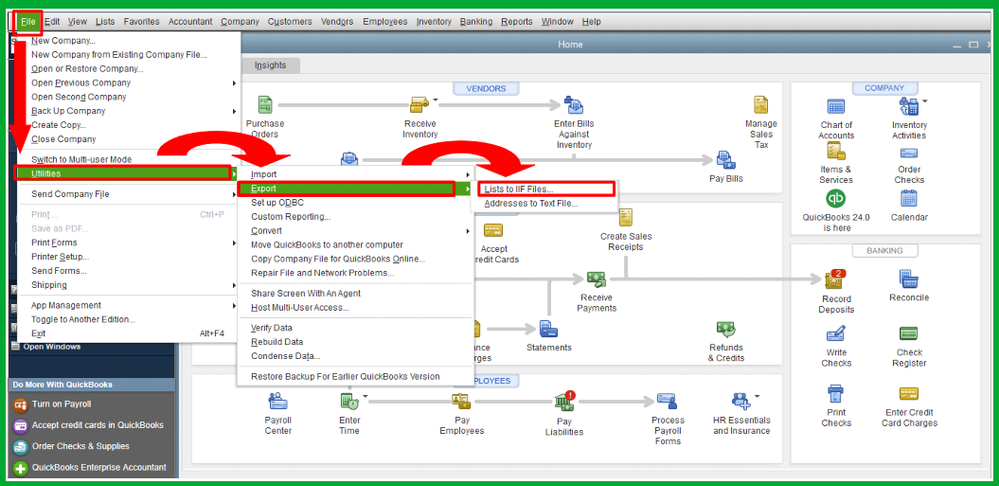
Task: Expand the Back Up Company submenu
Action: pos(234,111)
